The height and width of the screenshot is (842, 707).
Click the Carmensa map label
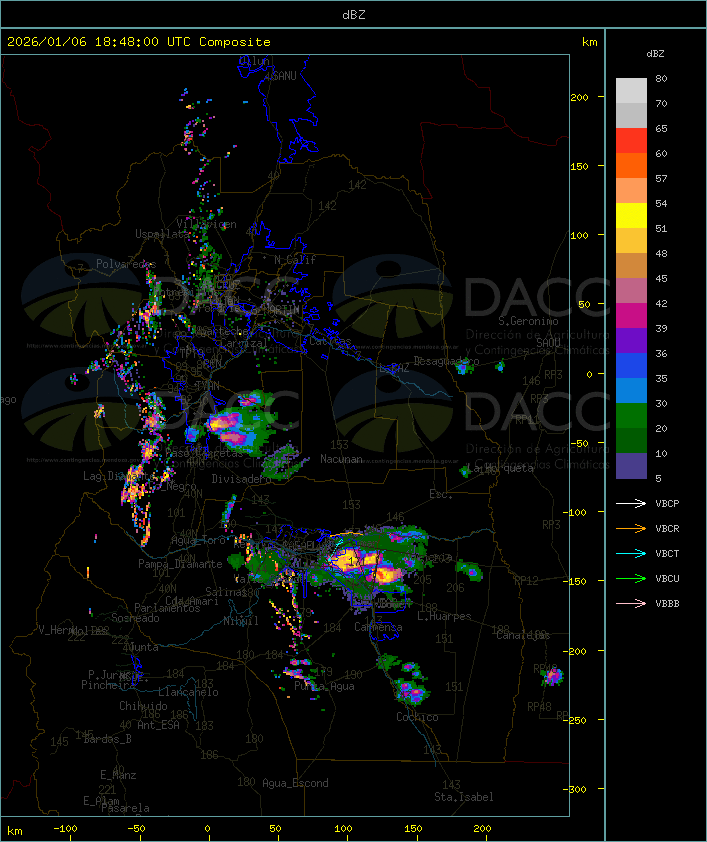tap(378, 627)
